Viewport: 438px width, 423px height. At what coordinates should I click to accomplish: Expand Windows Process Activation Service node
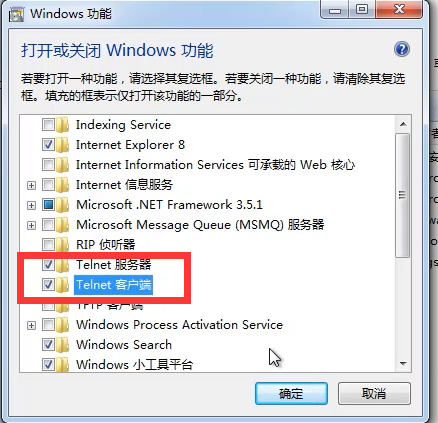pos(31,325)
